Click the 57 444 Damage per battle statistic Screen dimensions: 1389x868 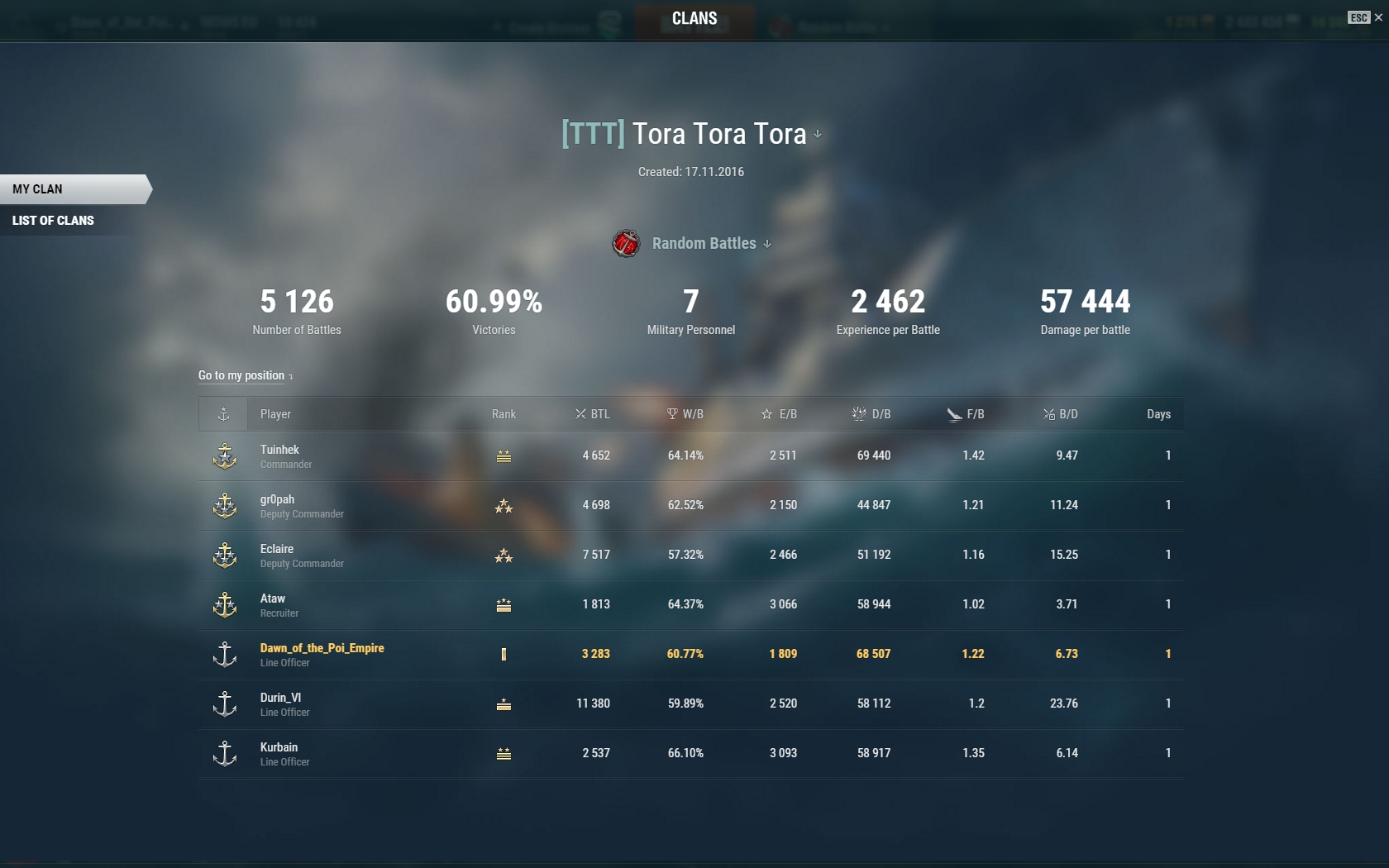tap(1085, 311)
